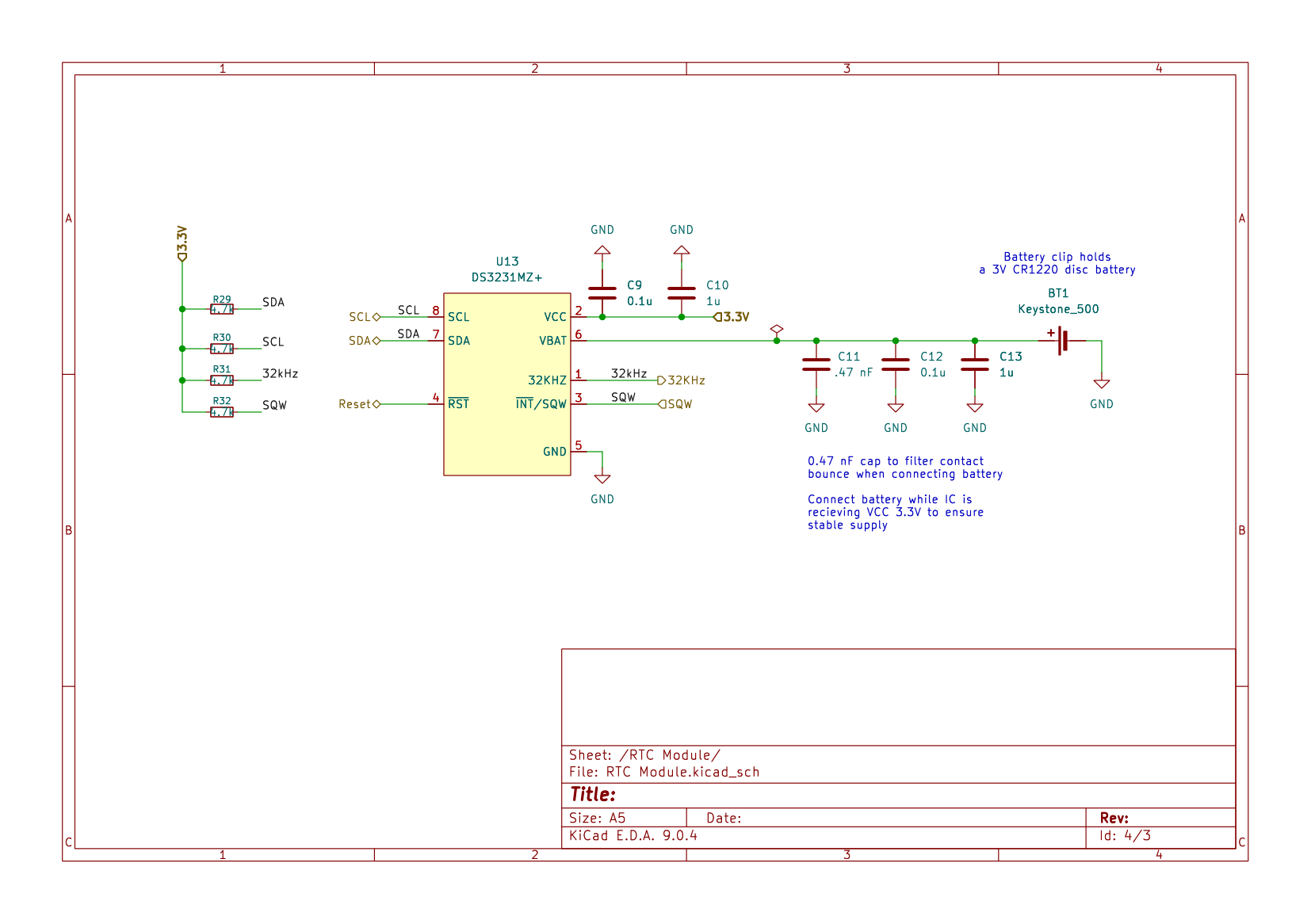Click capacitor C11 symbol
Image resolution: width=1311 pixels, height=924 pixels.
[x=816, y=365]
